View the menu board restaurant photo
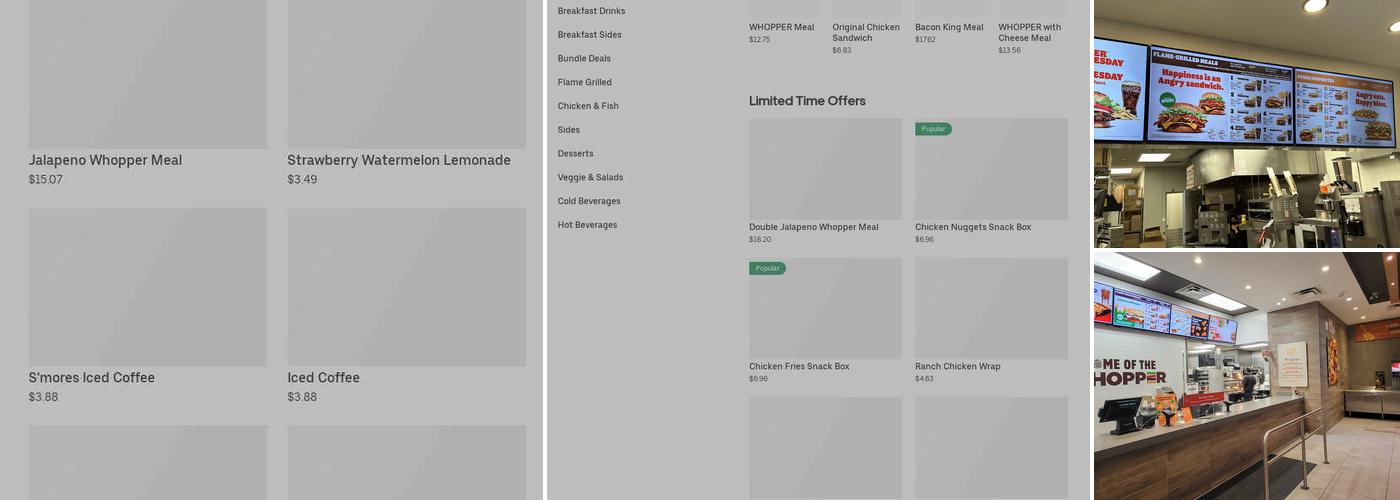The image size is (1400, 500). click(x=1246, y=123)
